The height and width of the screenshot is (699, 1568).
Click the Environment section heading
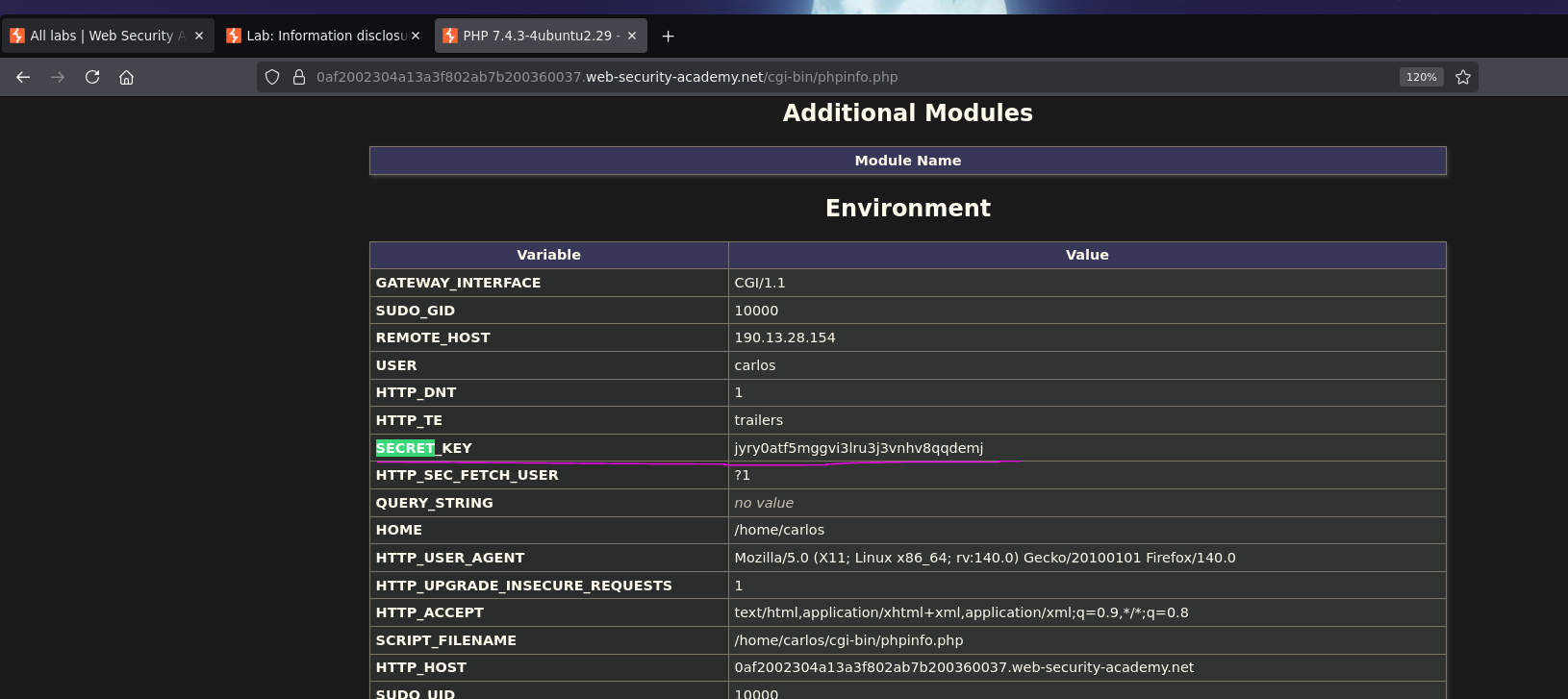click(907, 208)
